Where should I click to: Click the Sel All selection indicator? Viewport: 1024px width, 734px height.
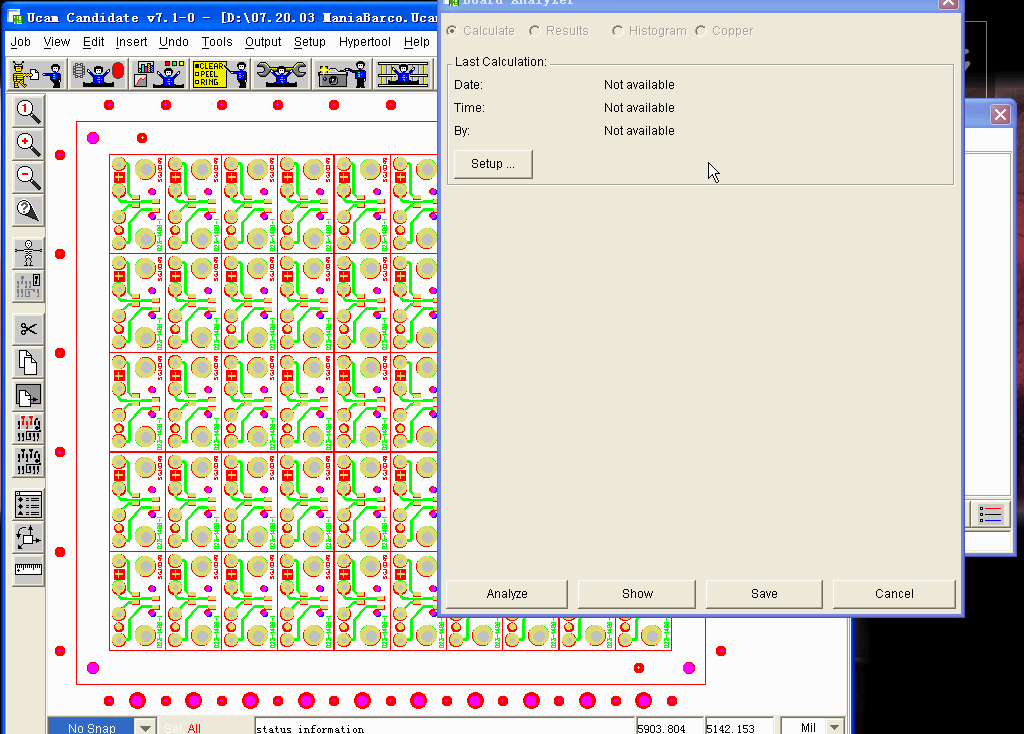(183, 728)
